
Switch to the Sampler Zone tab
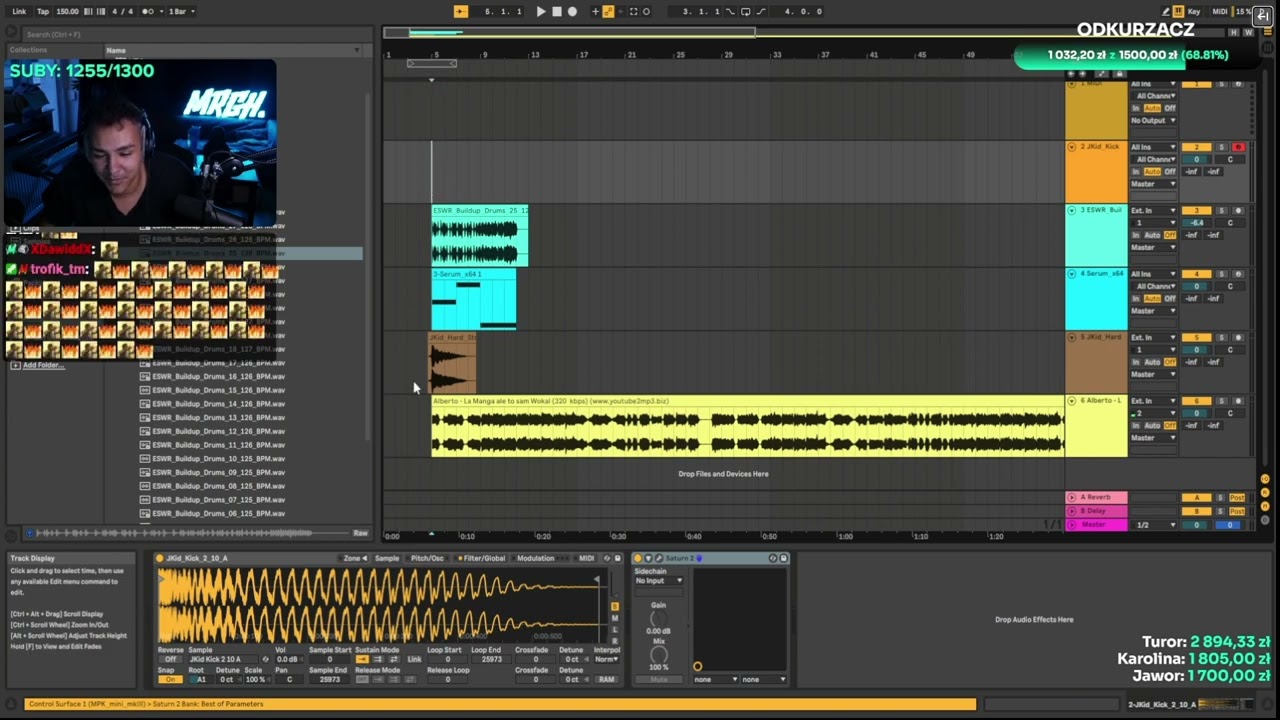click(x=355, y=558)
